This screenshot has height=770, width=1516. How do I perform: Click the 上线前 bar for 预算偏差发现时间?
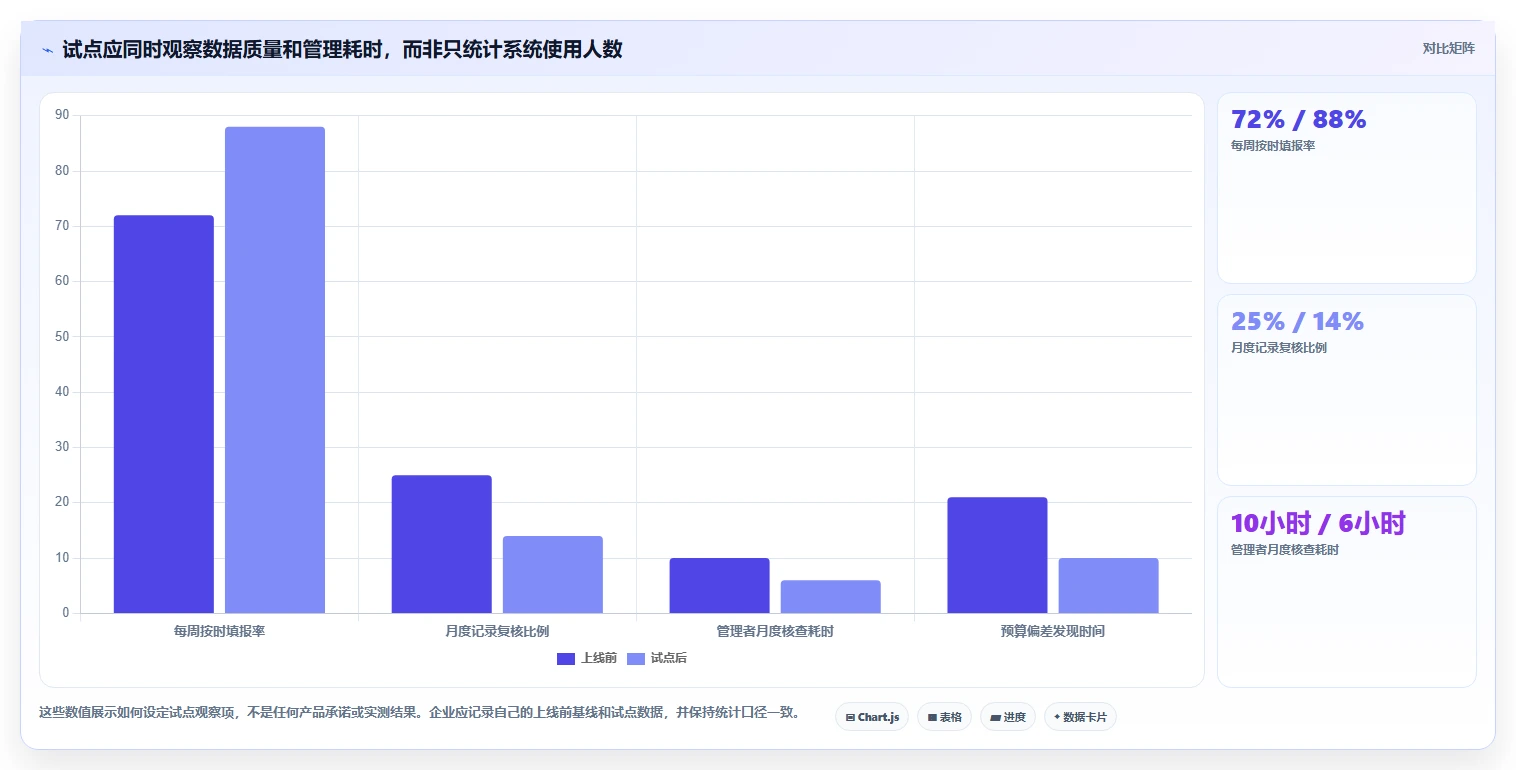click(997, 555)
